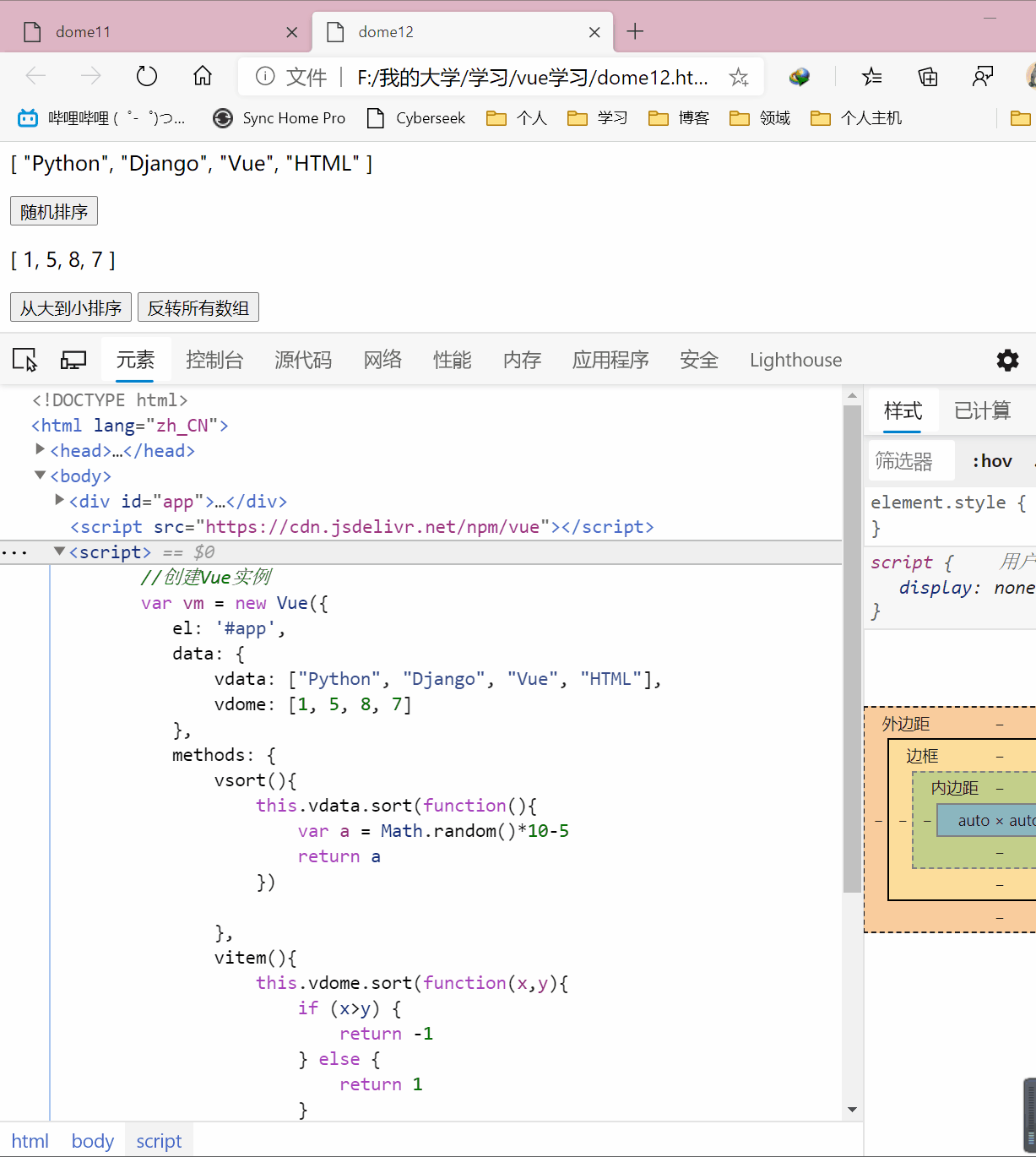The width and height of the screenshot is (1036, 1157).
Task: Open the colorful extension icon in toolbar
Action: (800, 78)
